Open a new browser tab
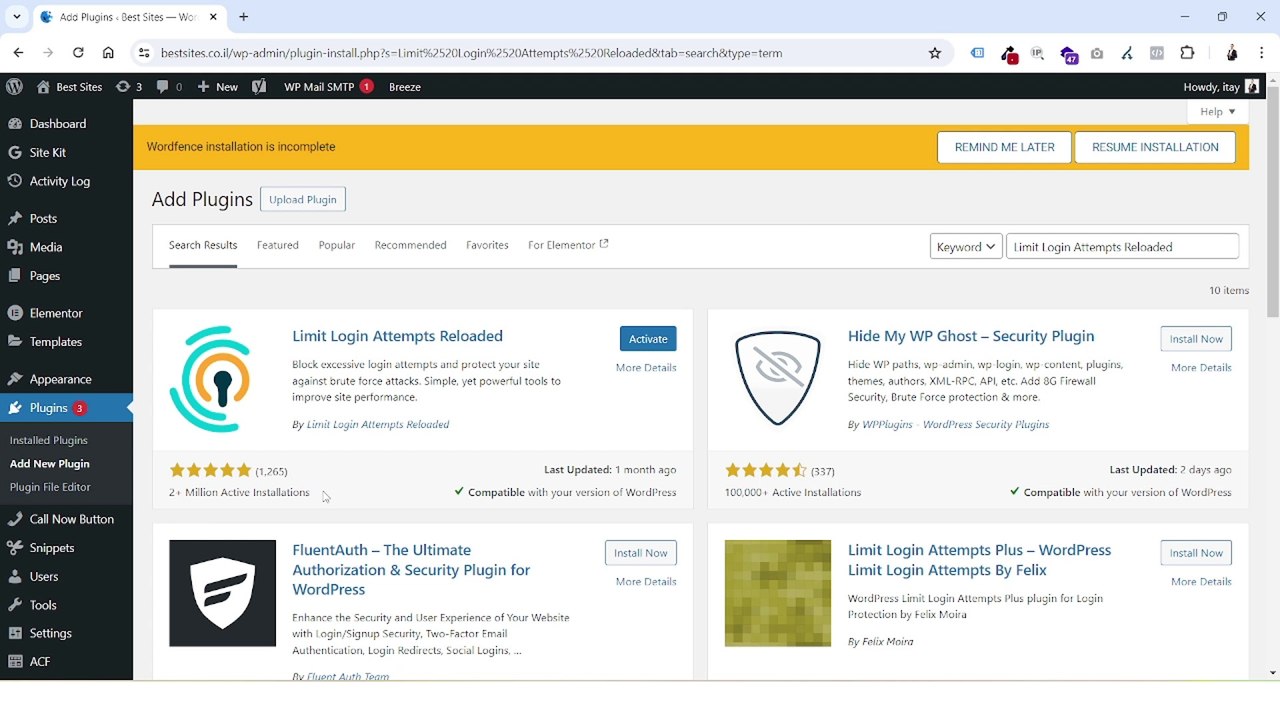 (244, 17)
